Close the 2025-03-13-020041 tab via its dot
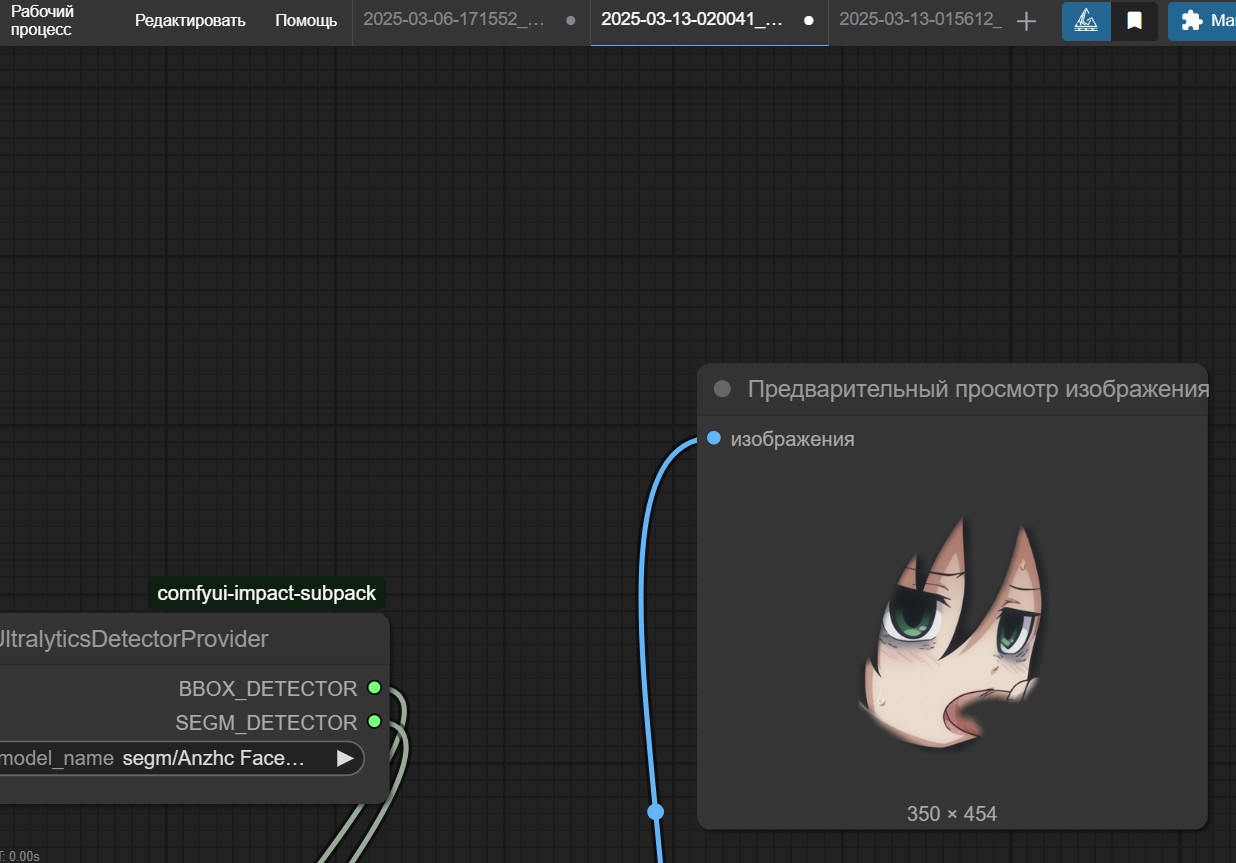This screenshot has height=863, width=1236. point(808,20)
